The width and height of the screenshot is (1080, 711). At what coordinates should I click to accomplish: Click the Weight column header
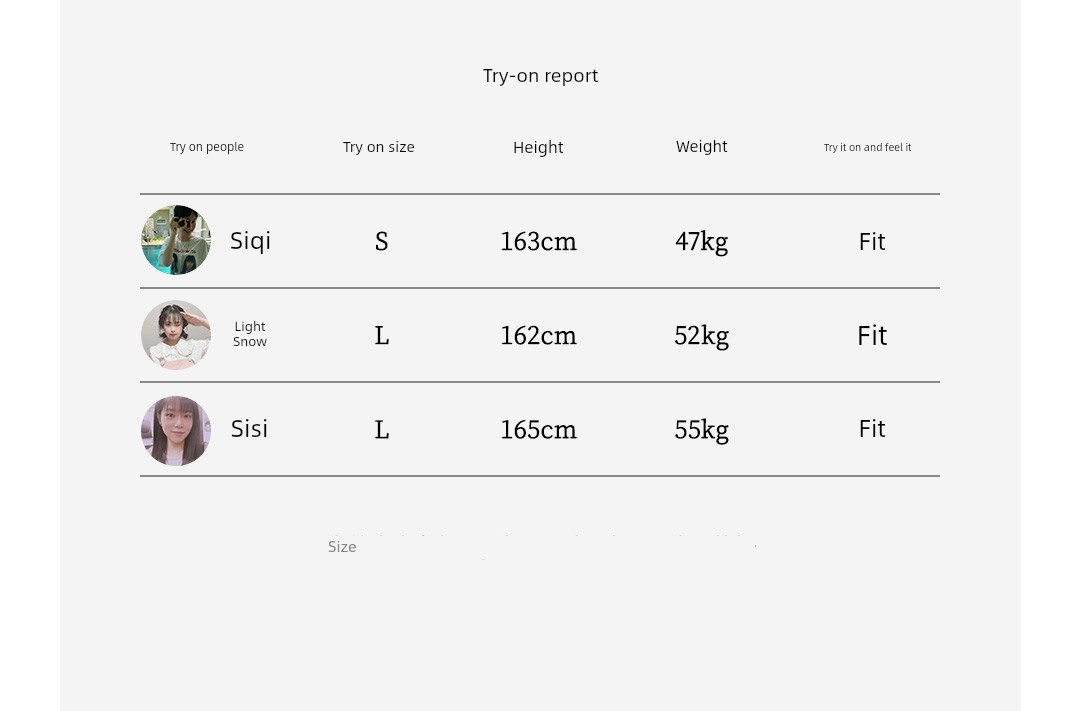point(701,147)
